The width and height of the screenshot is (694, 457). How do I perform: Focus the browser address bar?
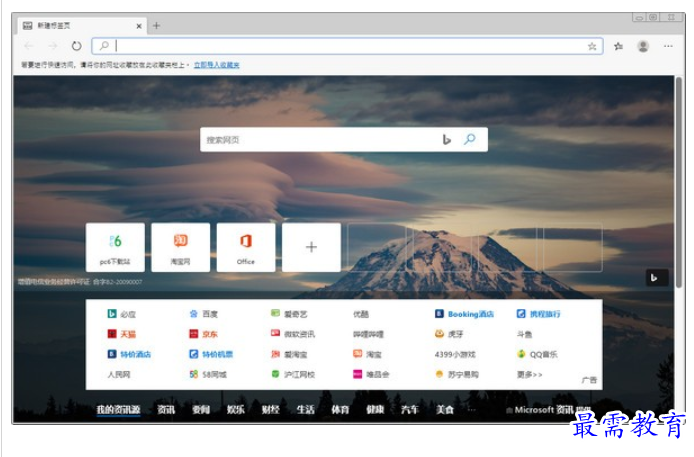(347, 46)
